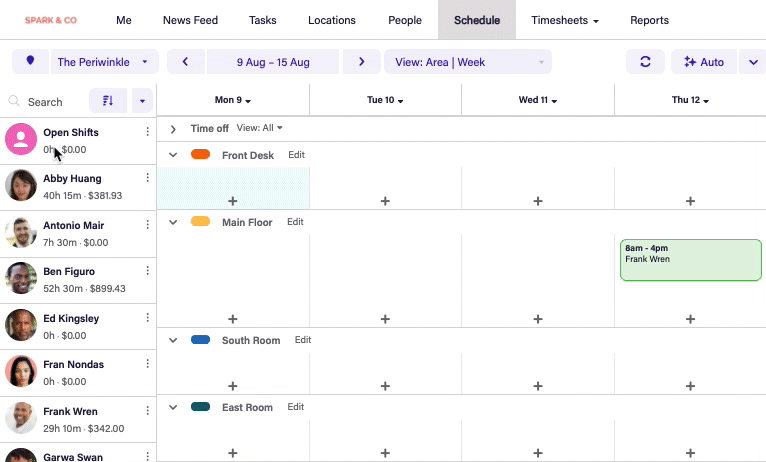The image size is (766, 462).
Task: Open the Wed 11 day dropdown
Action: coord(538,100)
